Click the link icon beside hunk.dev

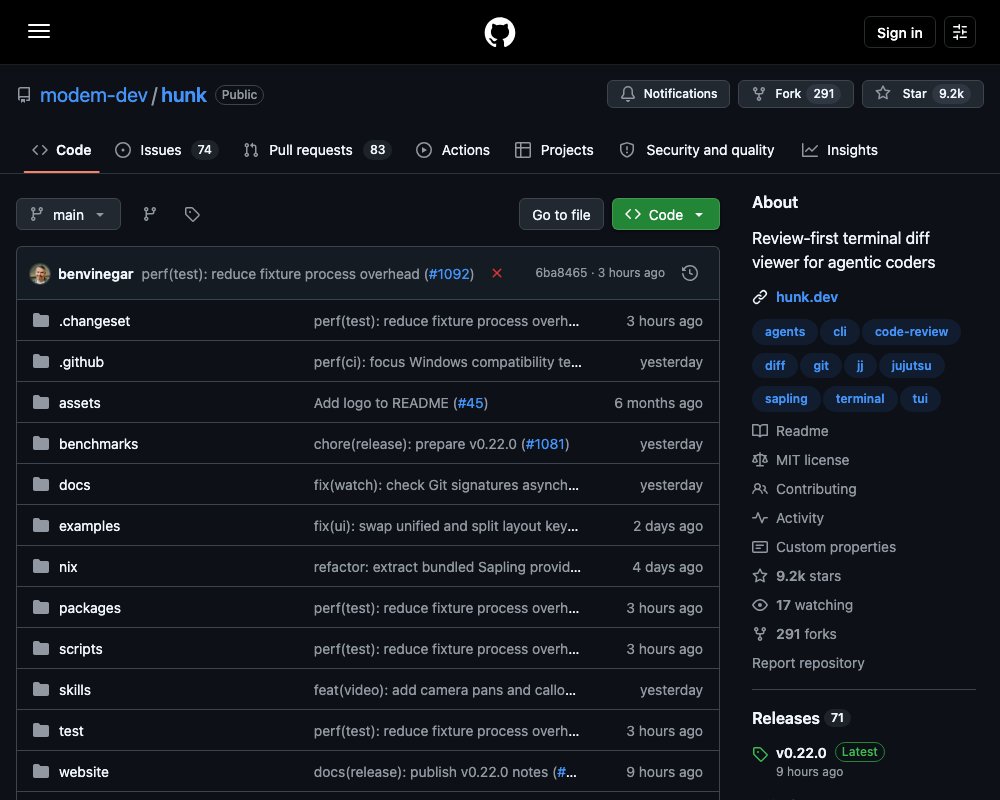tap(760, 297)
